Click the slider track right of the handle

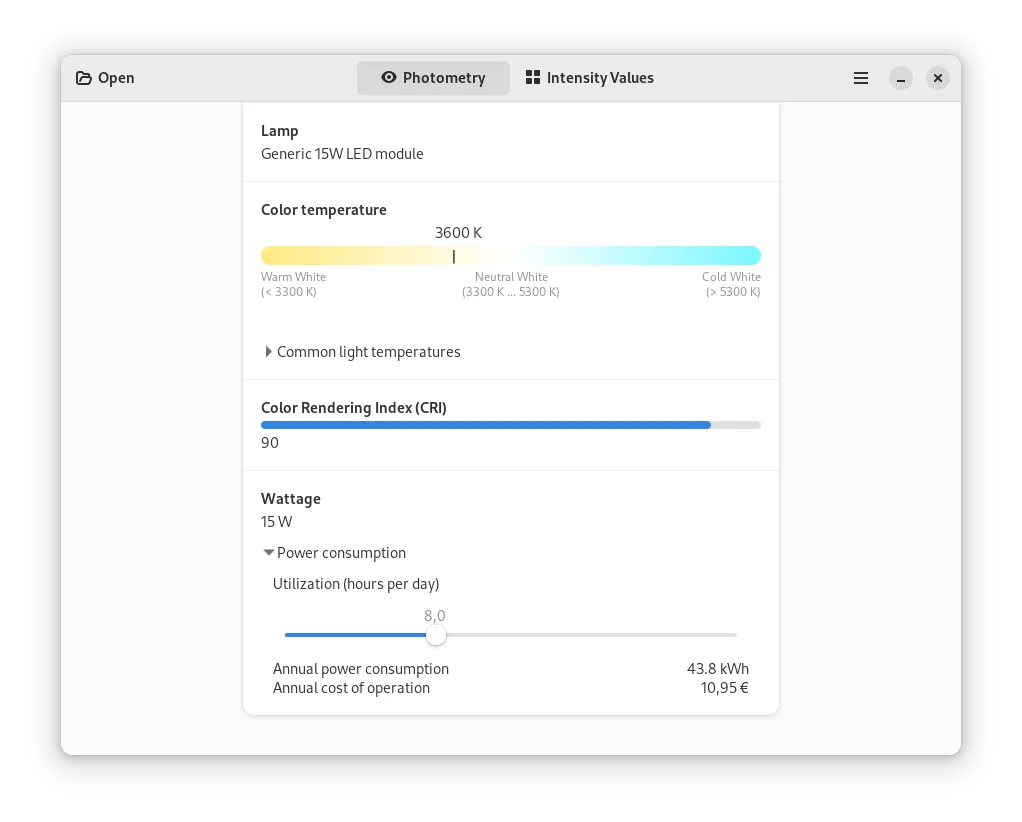tap(600, 635)
